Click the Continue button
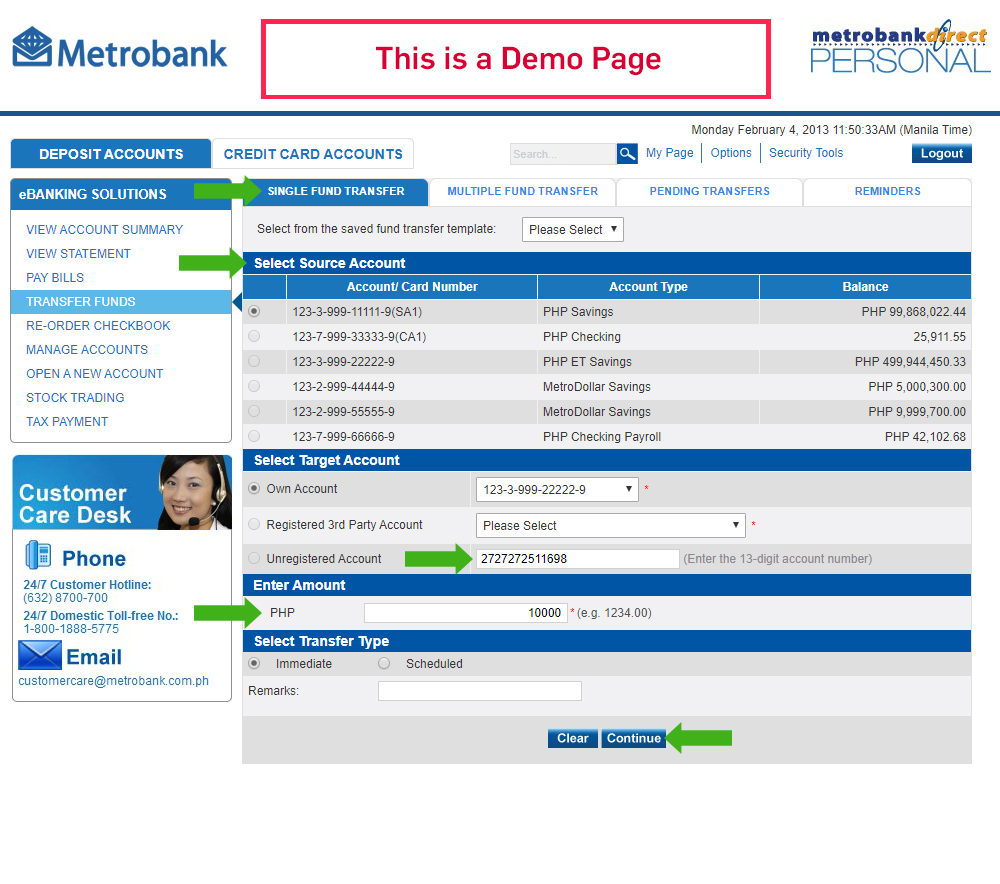 point(633,738)
